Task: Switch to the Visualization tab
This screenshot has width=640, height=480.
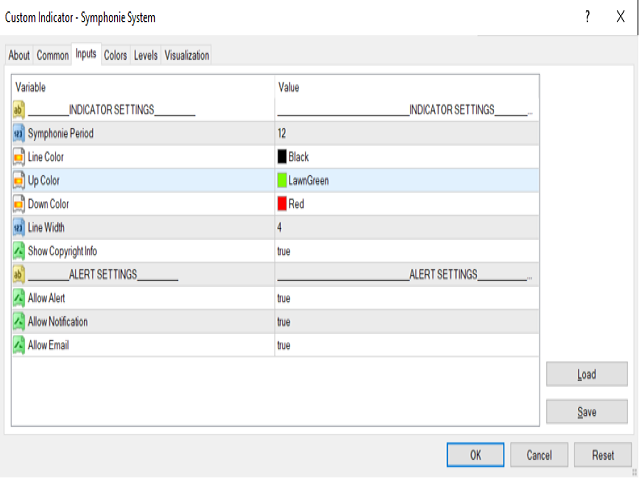Action: pyautogui.click(x=187, y=56)
